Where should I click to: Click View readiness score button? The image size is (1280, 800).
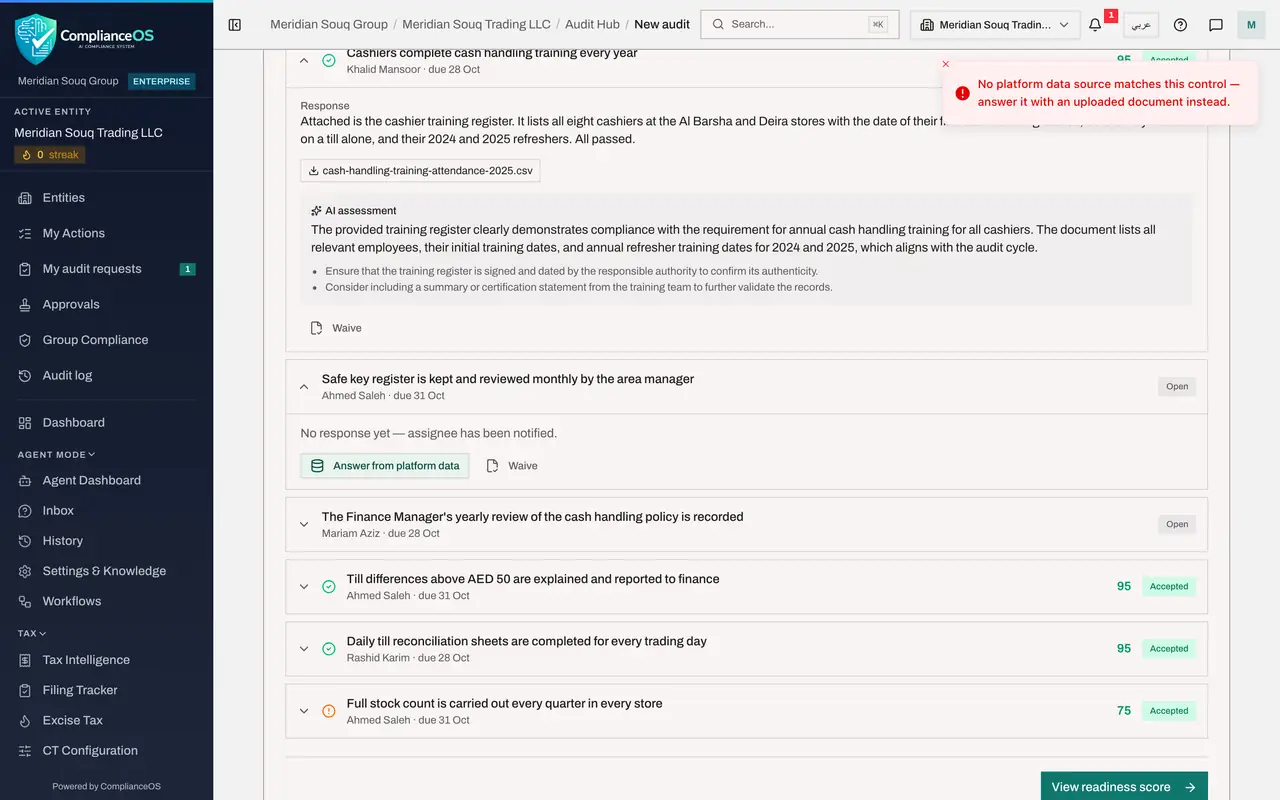(x=1124, y=787)
